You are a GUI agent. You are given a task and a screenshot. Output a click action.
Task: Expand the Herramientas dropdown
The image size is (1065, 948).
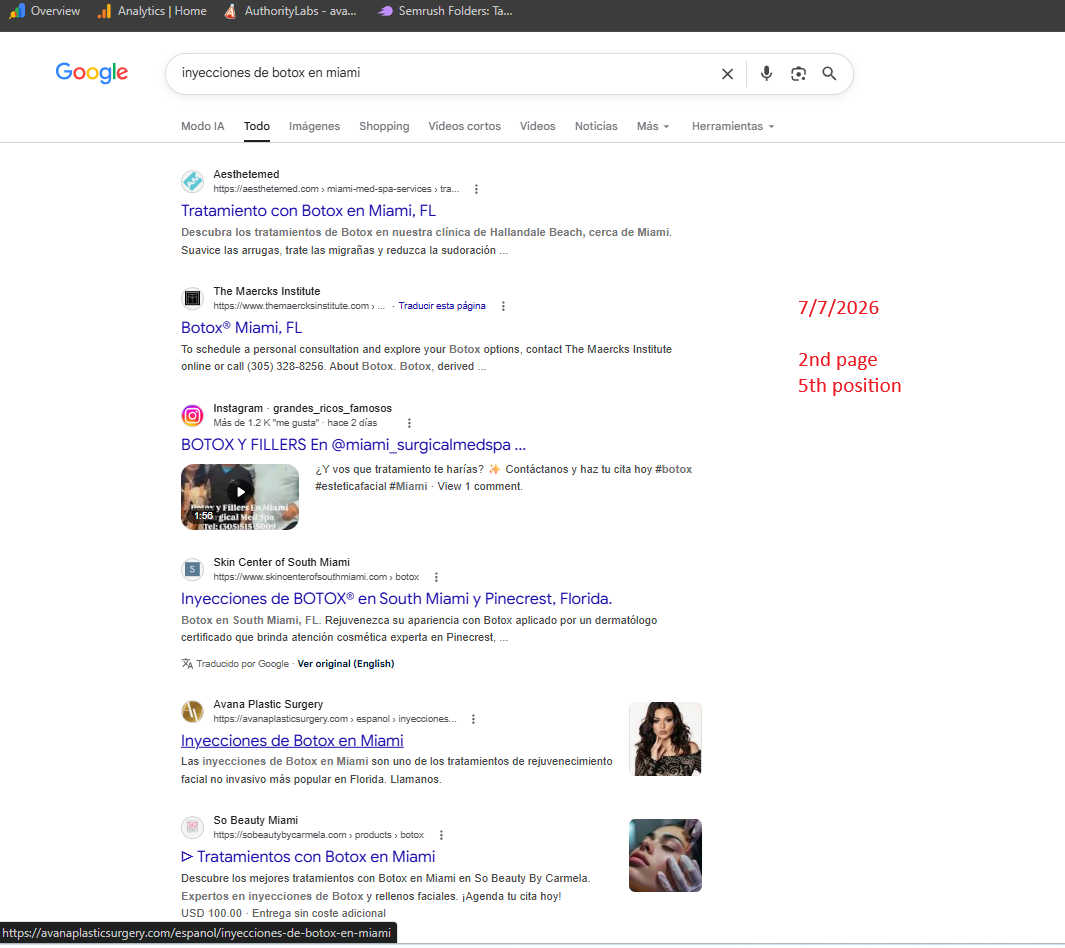733,126
